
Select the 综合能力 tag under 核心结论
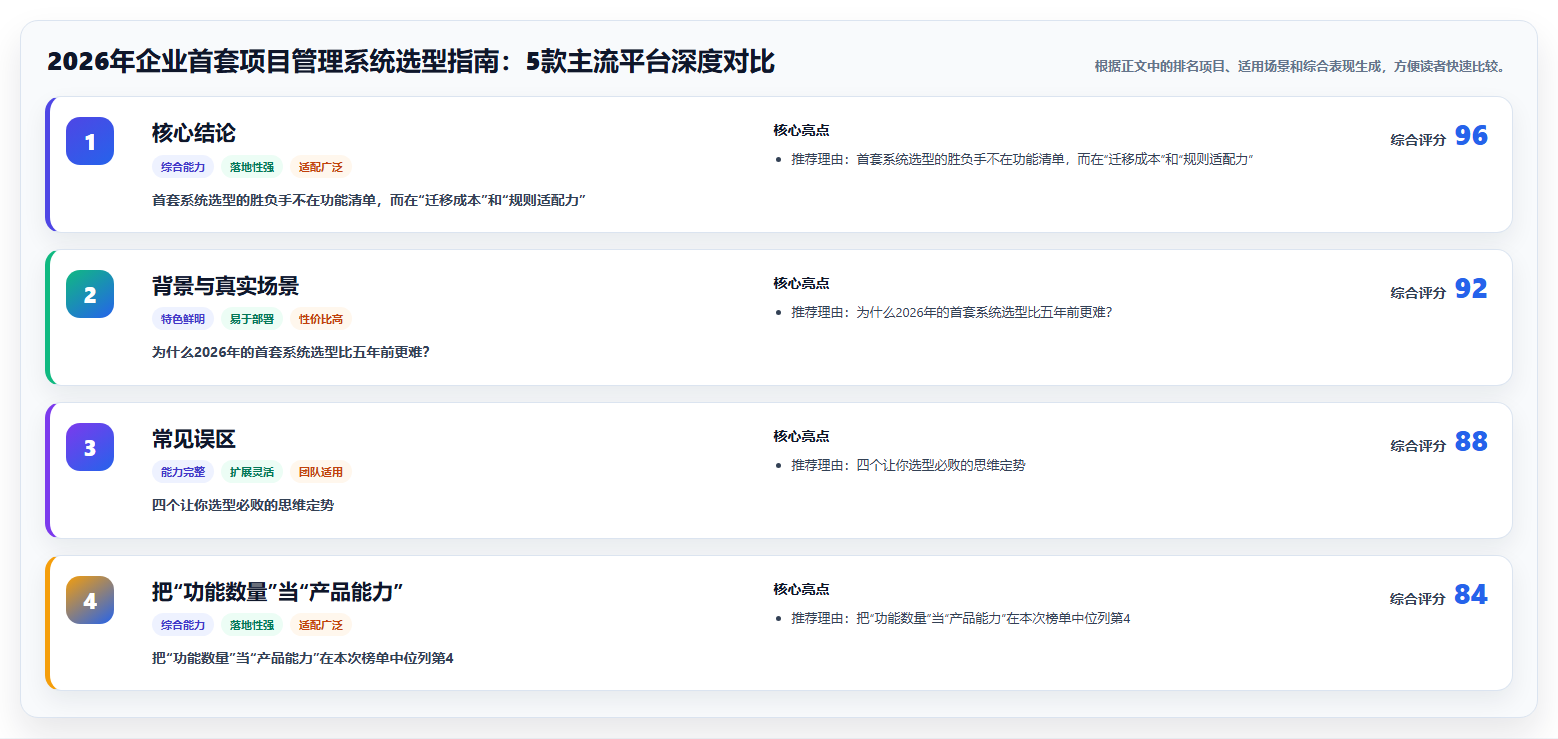click(x=183, y=167)
